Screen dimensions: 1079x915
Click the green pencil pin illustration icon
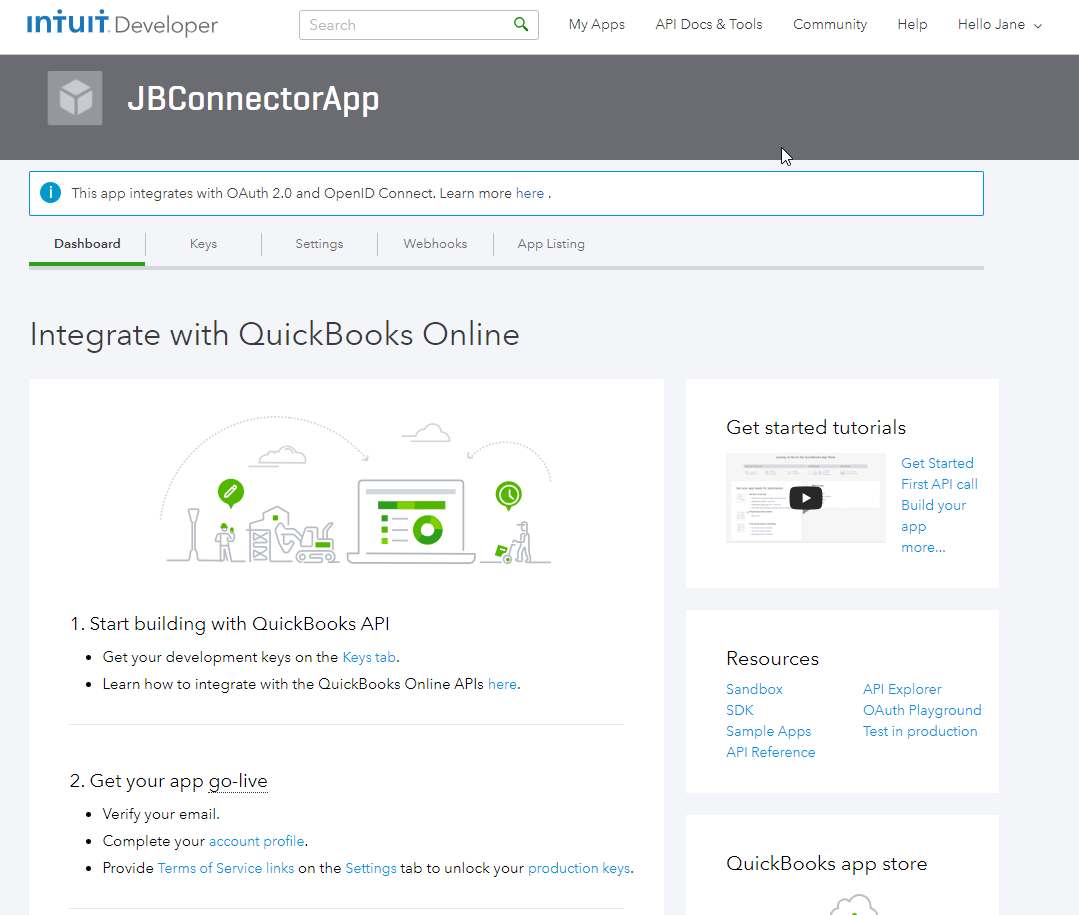coord(230,491)
